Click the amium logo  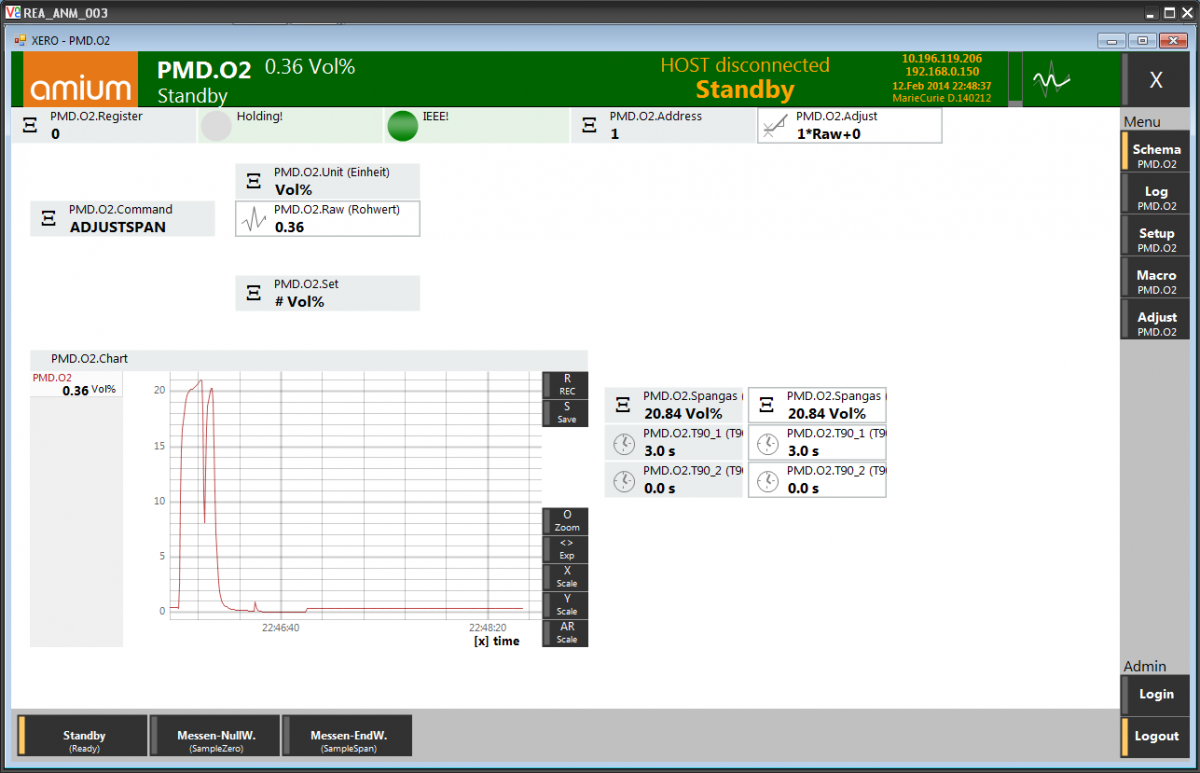[x=80, y=80]
